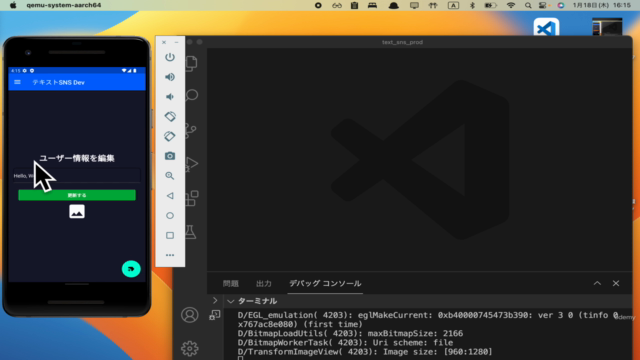Image resolution: width=640 pixels, height=360 pixels.
Task: Select the デバッグ コンソール tab
Action: point(325,283)
